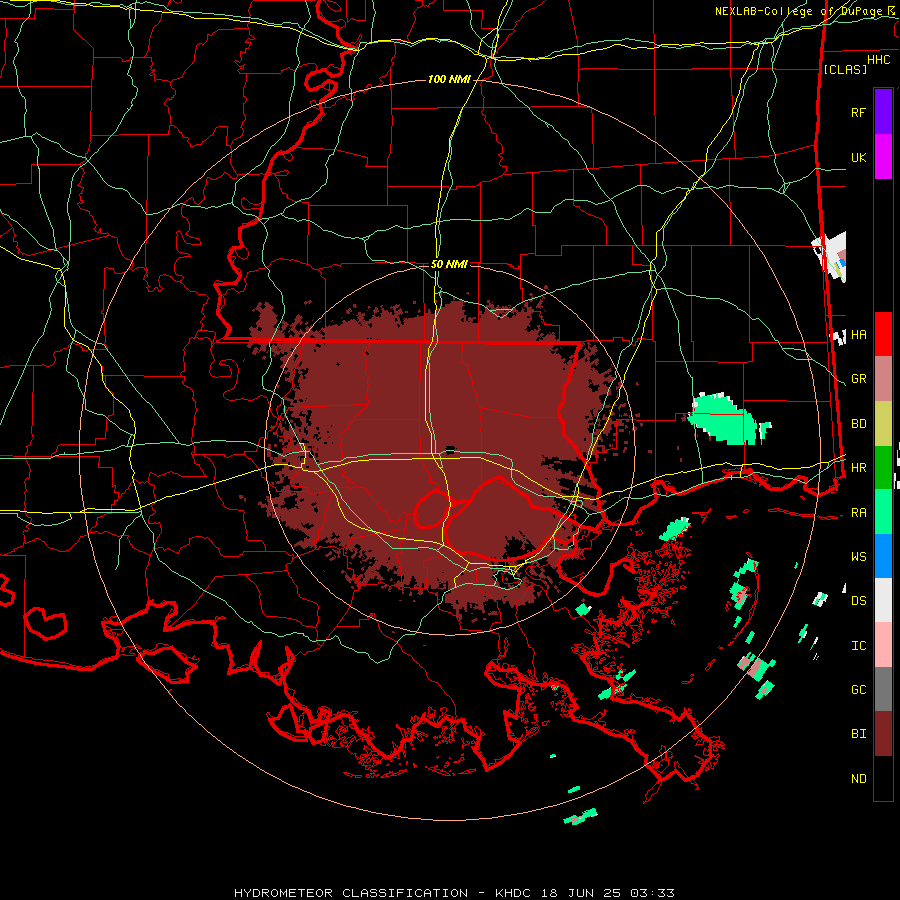Click the WS legend label
This screenshot has width=900, height=900.
tap(858, 556)
